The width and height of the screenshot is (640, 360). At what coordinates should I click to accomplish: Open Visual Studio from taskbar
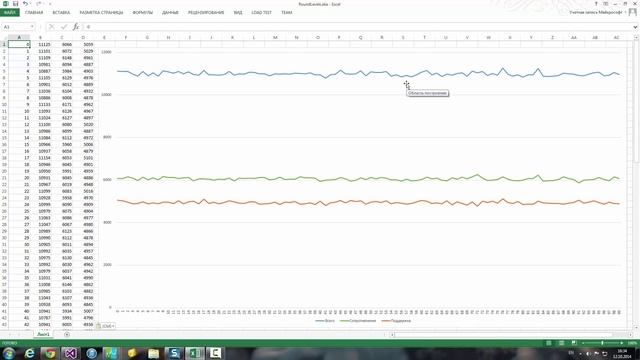(x=71, y=353)
